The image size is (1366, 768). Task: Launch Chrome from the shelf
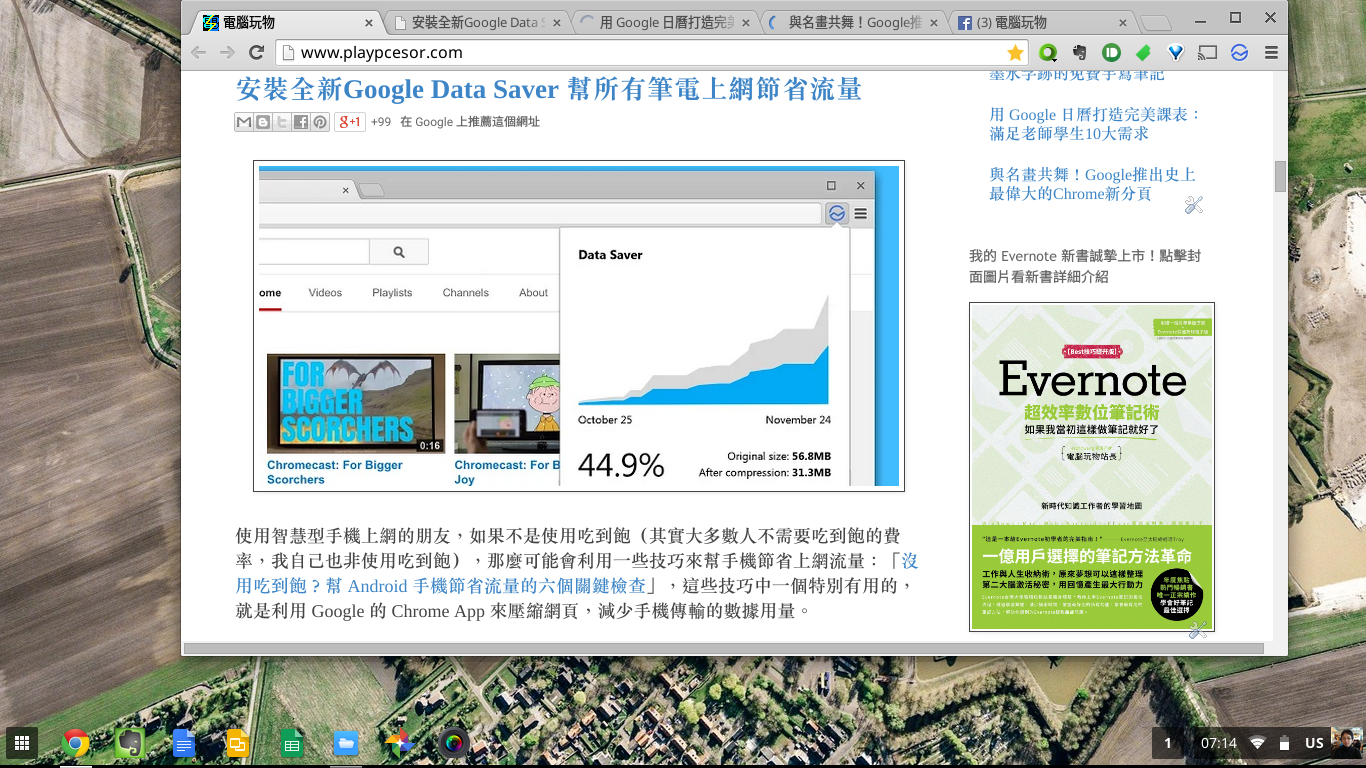point(76,742)
